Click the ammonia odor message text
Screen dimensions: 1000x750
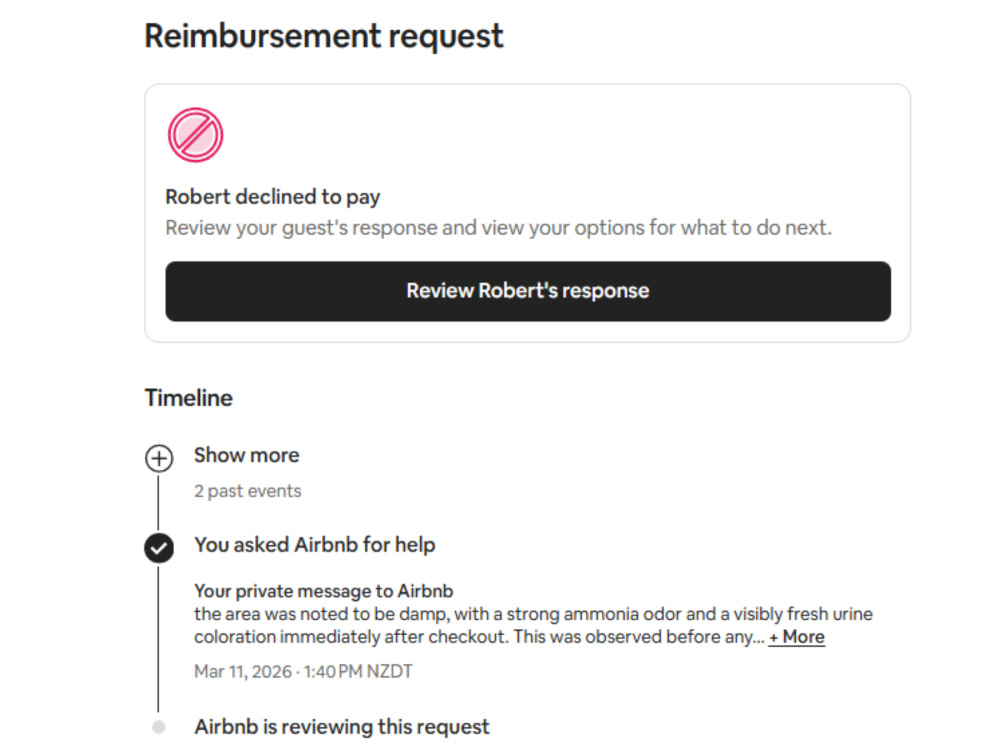[x=533, y=614]
